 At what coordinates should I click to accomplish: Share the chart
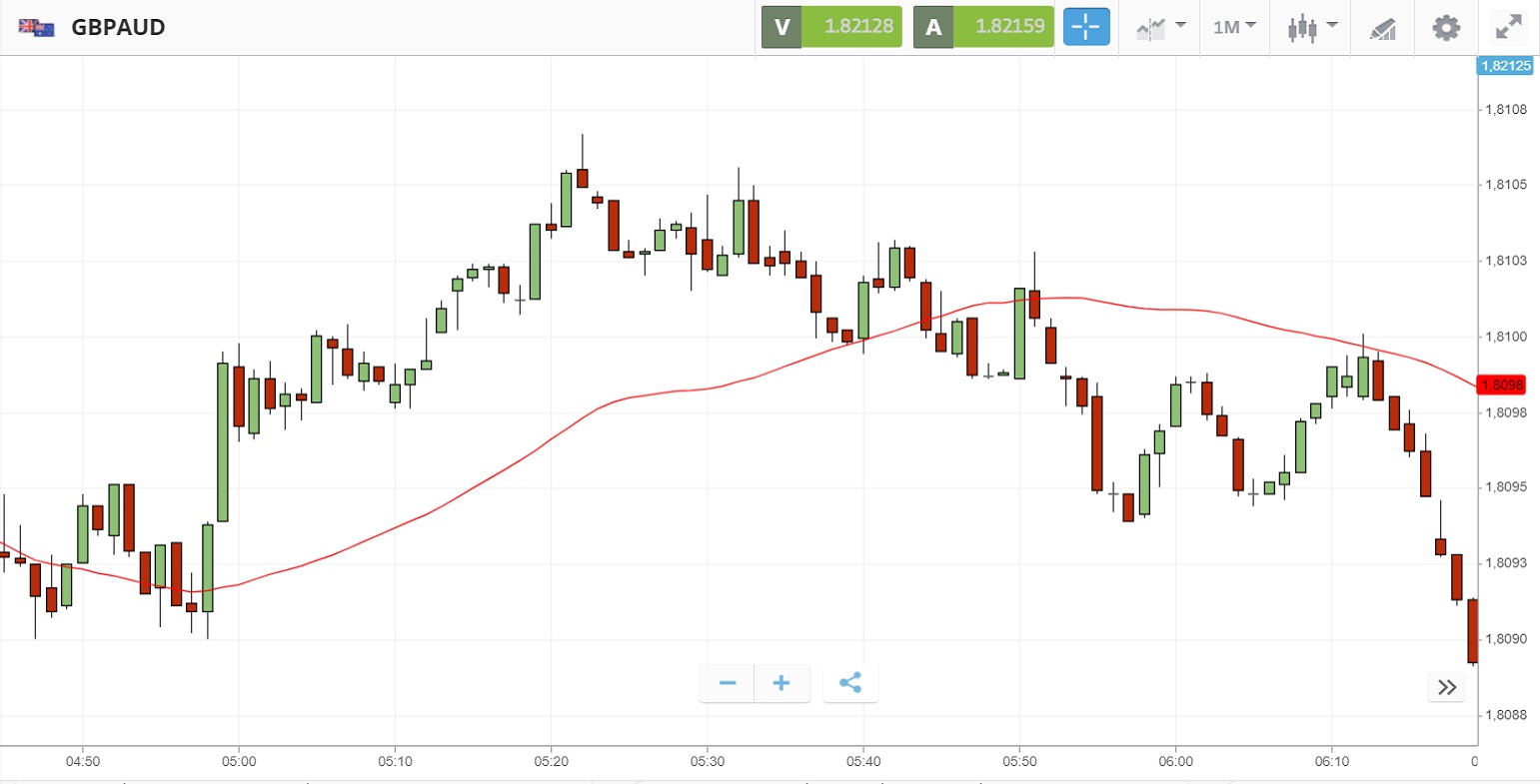click(x=850, y=683)
